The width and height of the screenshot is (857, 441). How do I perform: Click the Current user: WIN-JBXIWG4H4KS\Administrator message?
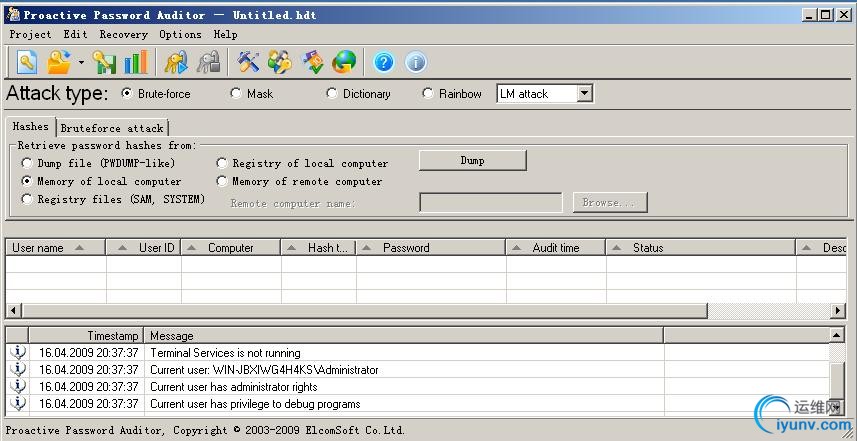[x=265, y=369]
